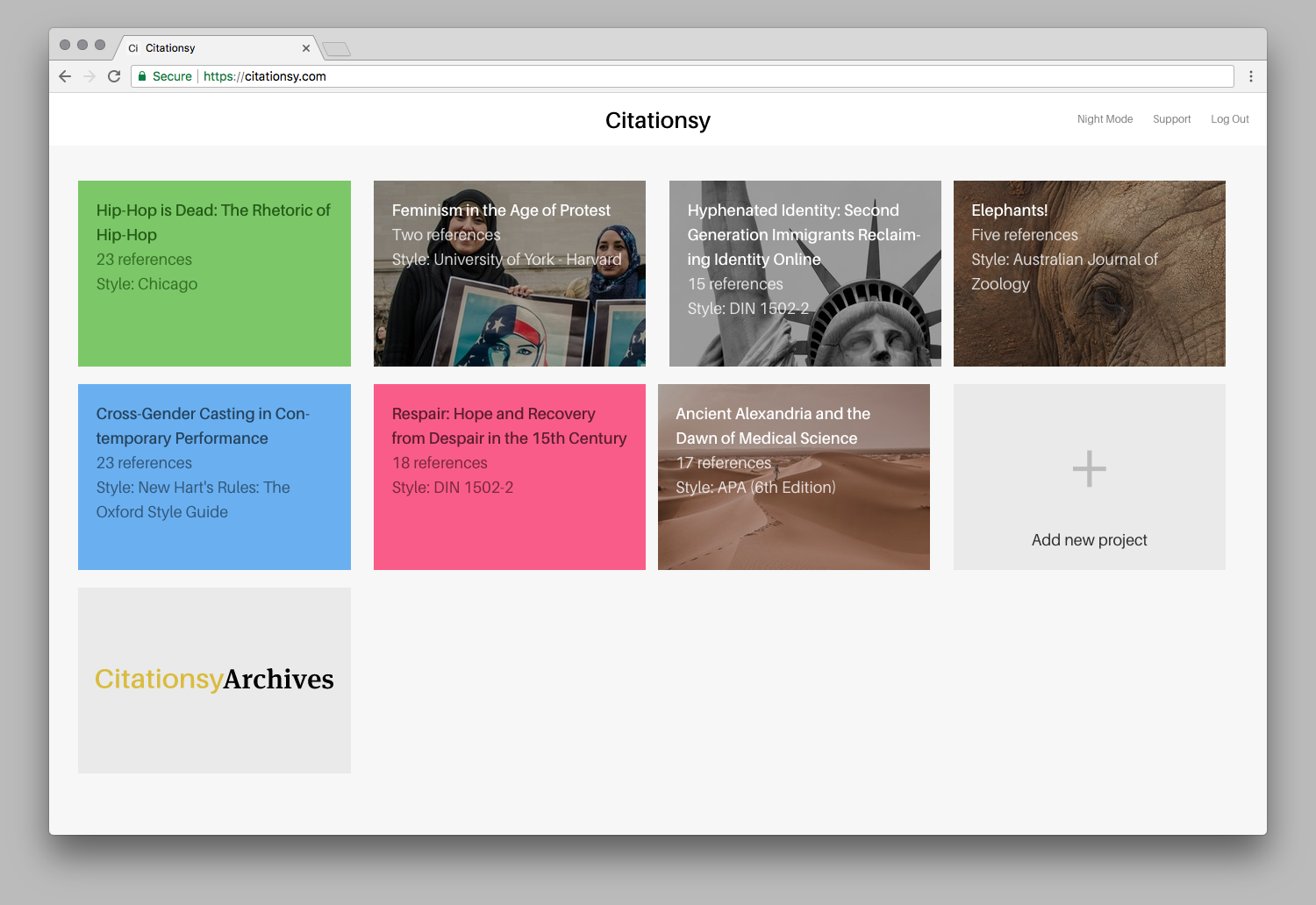Open Feminism in the Age of Protest project
This screenshot has width=1316, height=905.
tap(509, 274)
